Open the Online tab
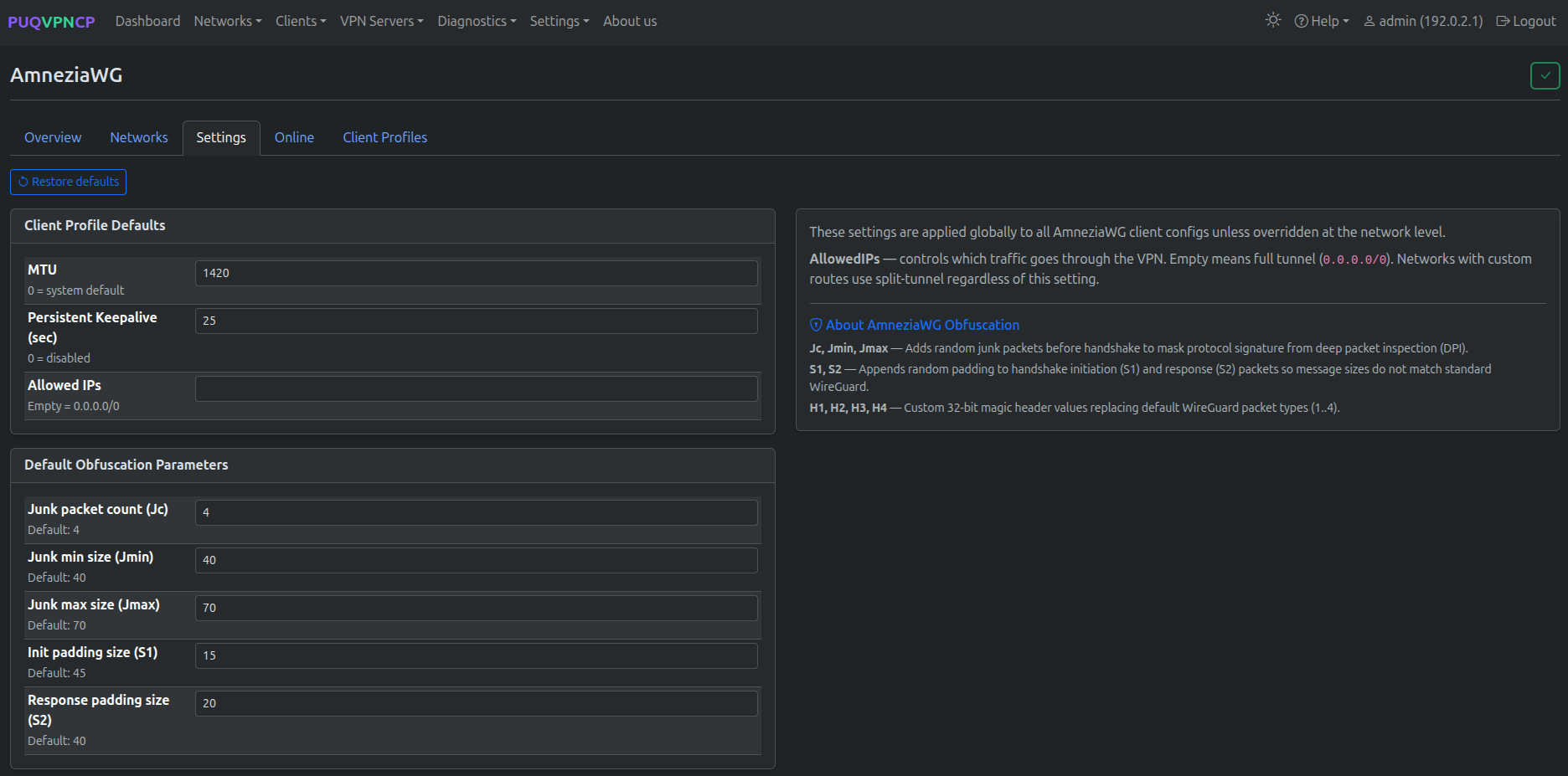The height and width of the screenshot is (776, 1568). click(294, 137)
